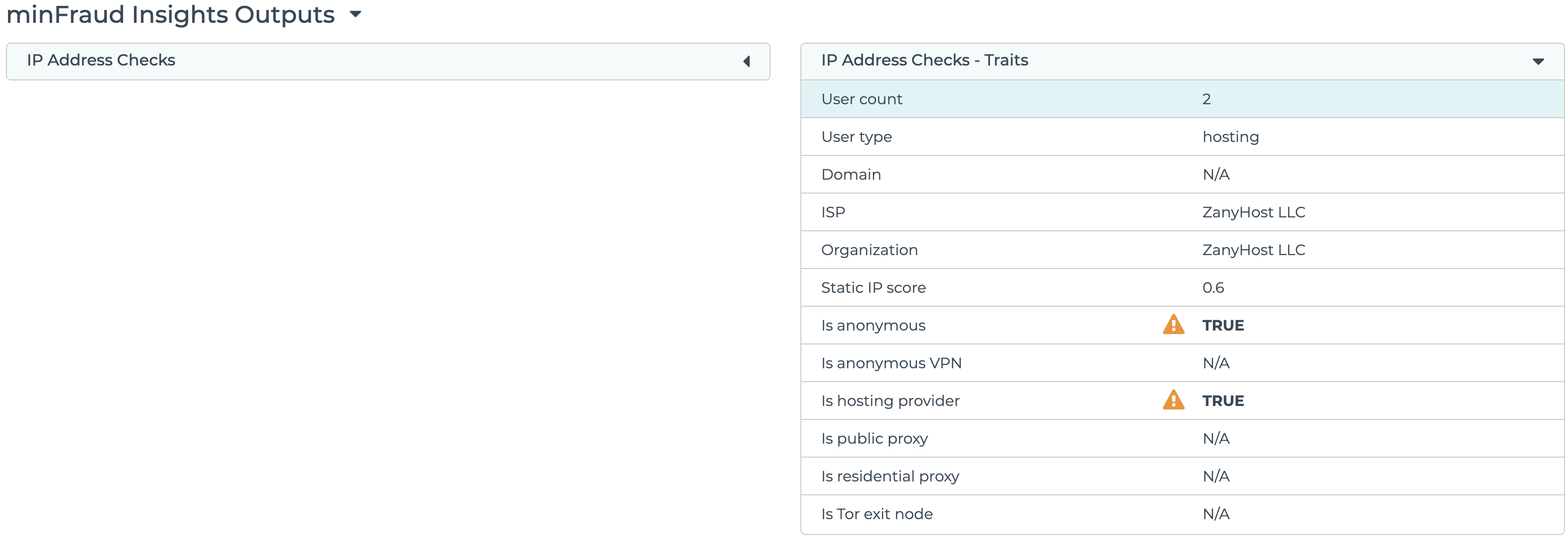Image resolution: width=1568 pixels, height=539 pixels.
Task: Click the IP Address Checks header title
Action: [101, 60]
